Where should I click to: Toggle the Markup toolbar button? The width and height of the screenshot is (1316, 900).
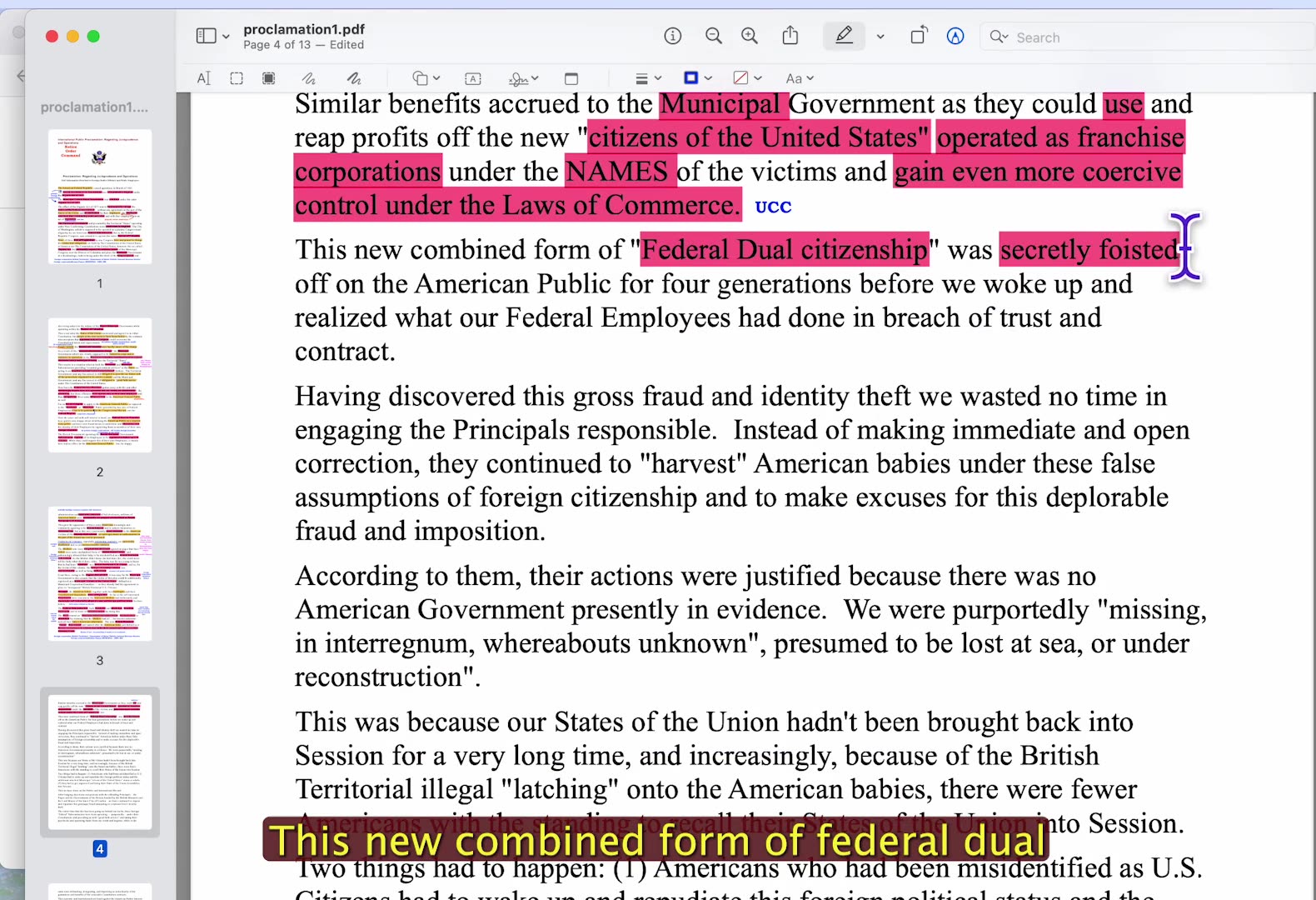pos(955,36)
